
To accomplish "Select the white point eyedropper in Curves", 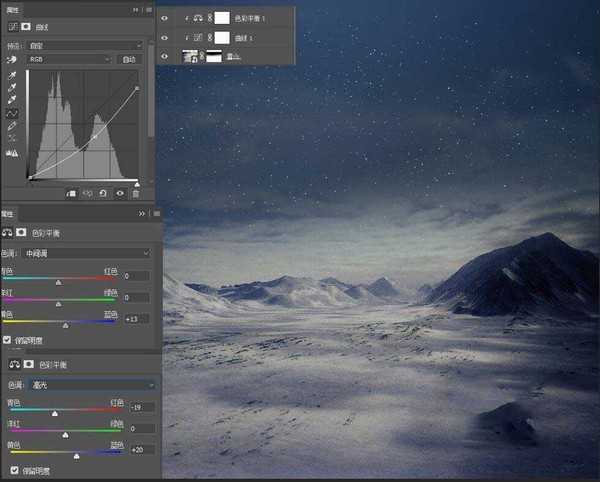I will (x=12, y=101).
